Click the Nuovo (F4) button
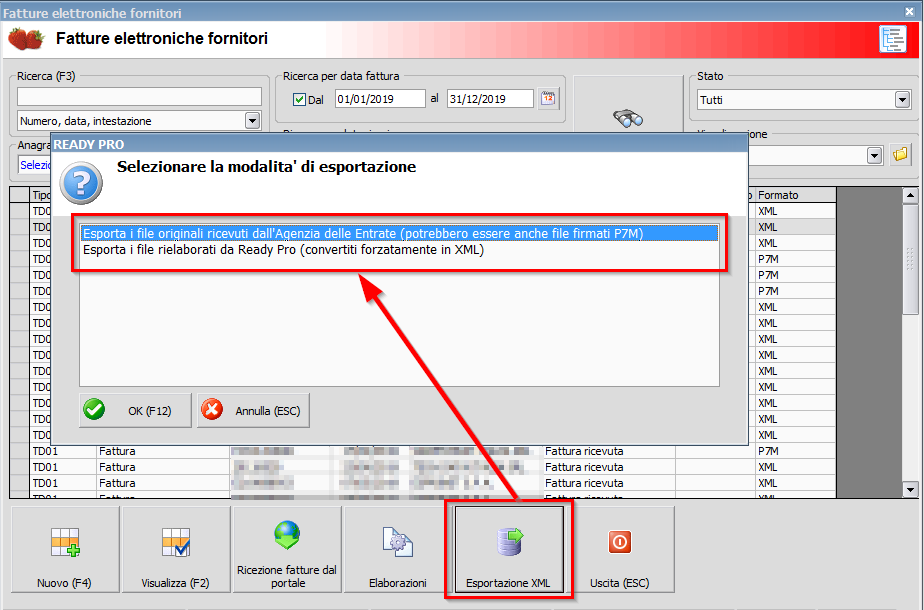This screenshot has height=610, width=924. point(65,549)
